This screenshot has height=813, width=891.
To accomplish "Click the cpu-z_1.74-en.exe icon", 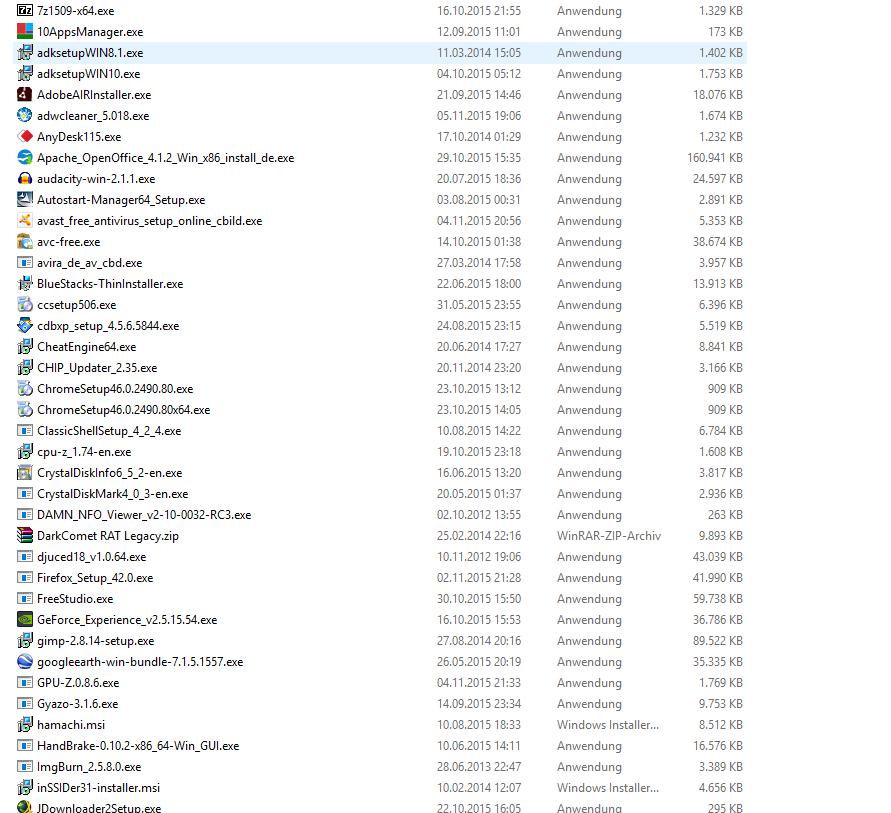I will (x=24, y=452).
